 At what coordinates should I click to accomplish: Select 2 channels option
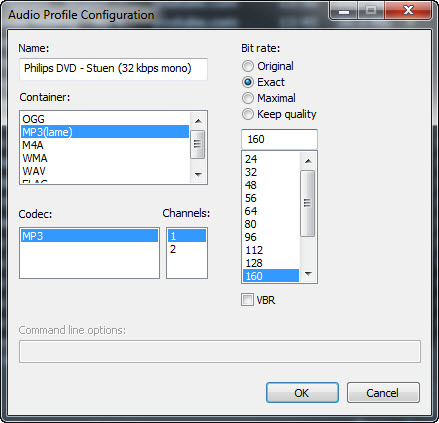click(187, 249)
